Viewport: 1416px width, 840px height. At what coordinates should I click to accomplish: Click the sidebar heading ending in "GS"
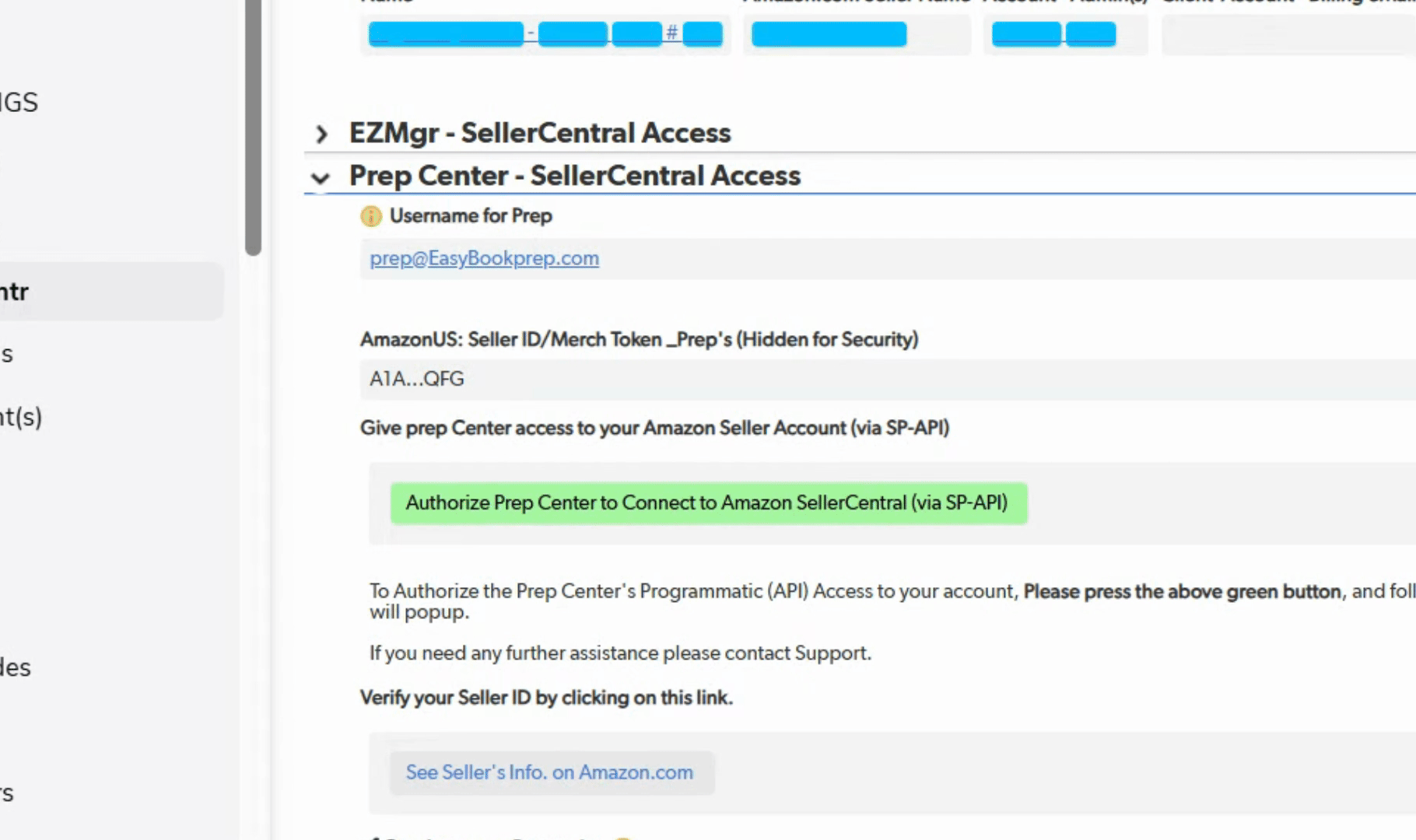pyautogui.click(x=19, y=102)
